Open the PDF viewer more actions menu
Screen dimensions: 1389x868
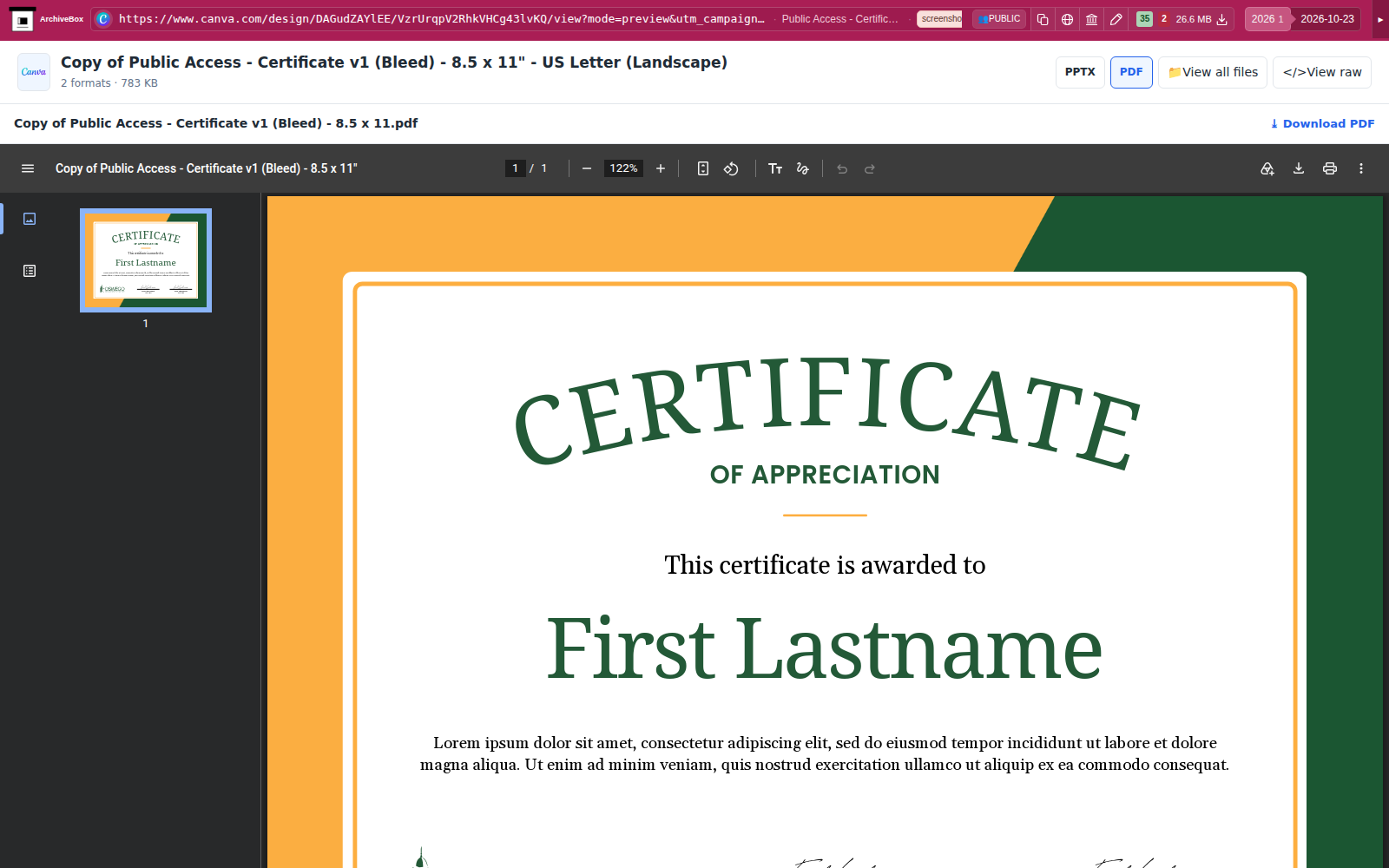click(x=1361, y=168)
